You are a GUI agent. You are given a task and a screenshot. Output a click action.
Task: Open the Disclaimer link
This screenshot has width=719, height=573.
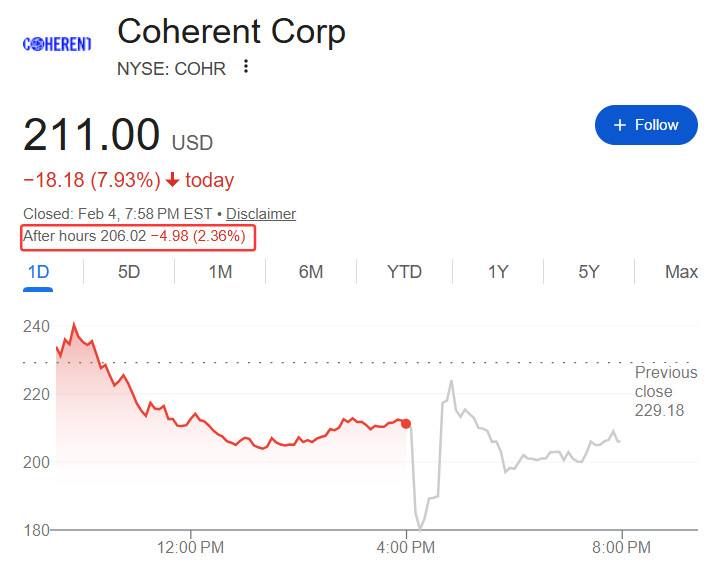(260, 213)
